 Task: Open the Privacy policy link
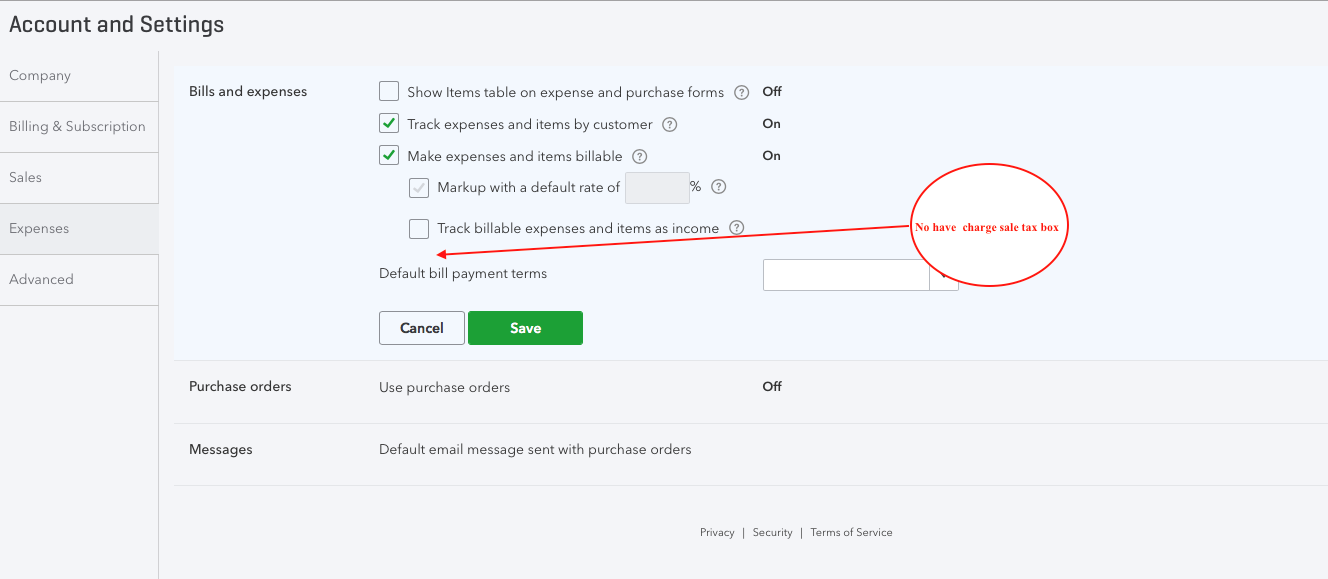point(717,532)
